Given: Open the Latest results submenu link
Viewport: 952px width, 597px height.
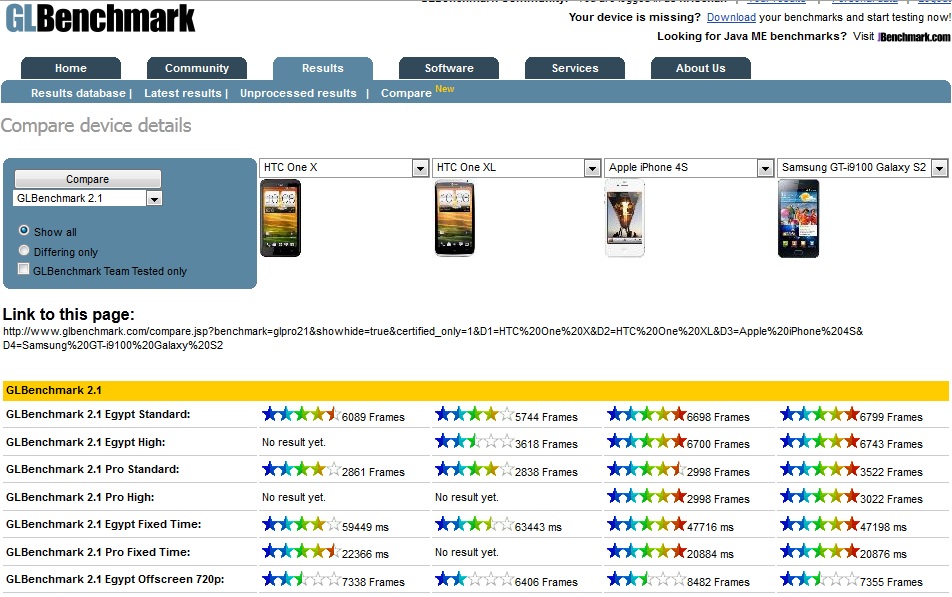Looking at the screenshot, I should coord(183,93).
